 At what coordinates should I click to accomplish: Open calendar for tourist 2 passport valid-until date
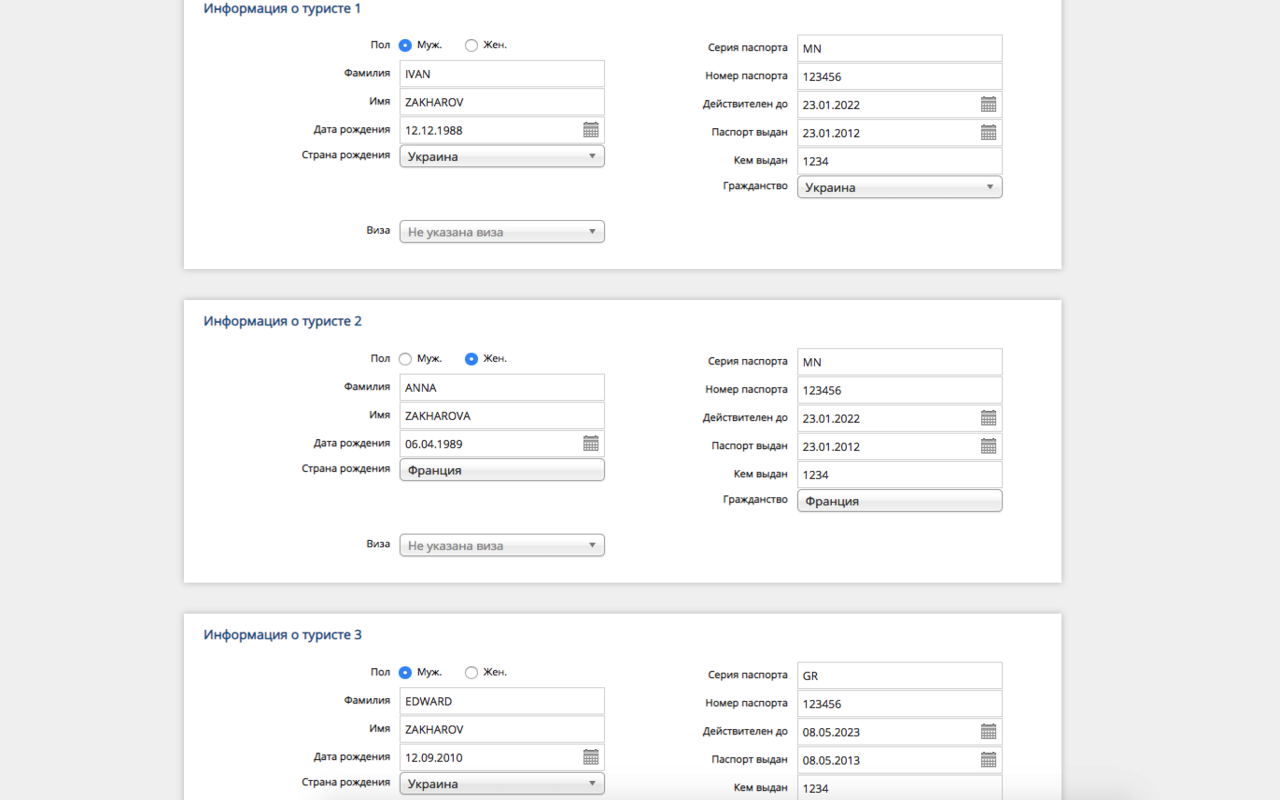pos(988,418)
